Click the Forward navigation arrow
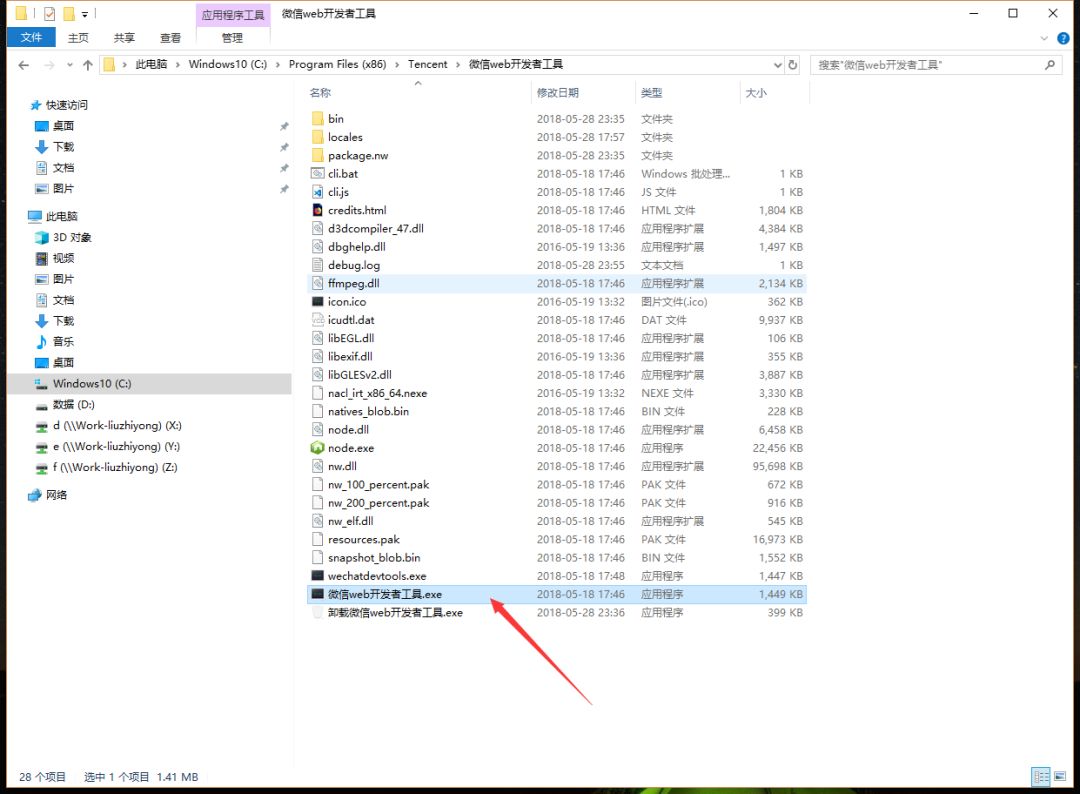 (x=49, y=65)
